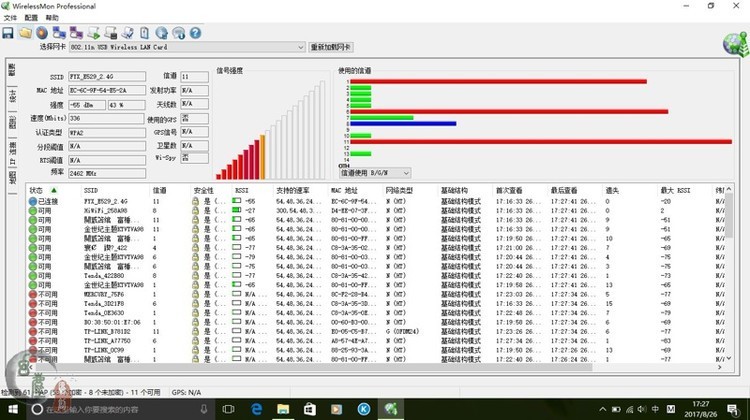This screenshot has height=420, width=750.
Task: Click padlock icon in Tenda_3D21F8 row
Action: tap(195, 303)
